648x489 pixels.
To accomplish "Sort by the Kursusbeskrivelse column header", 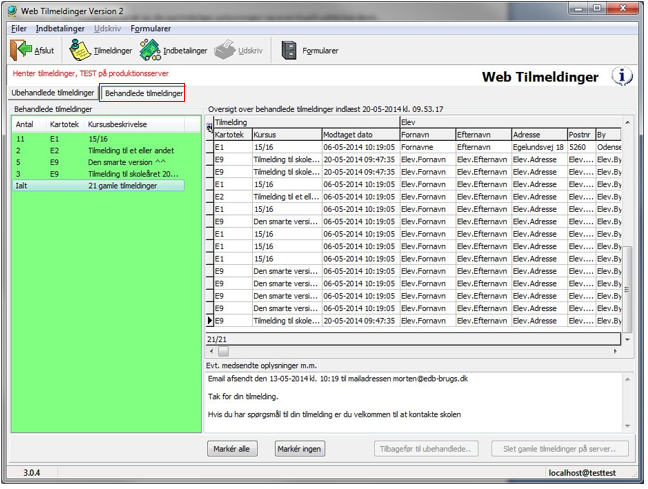I will [x=134, y=124].
